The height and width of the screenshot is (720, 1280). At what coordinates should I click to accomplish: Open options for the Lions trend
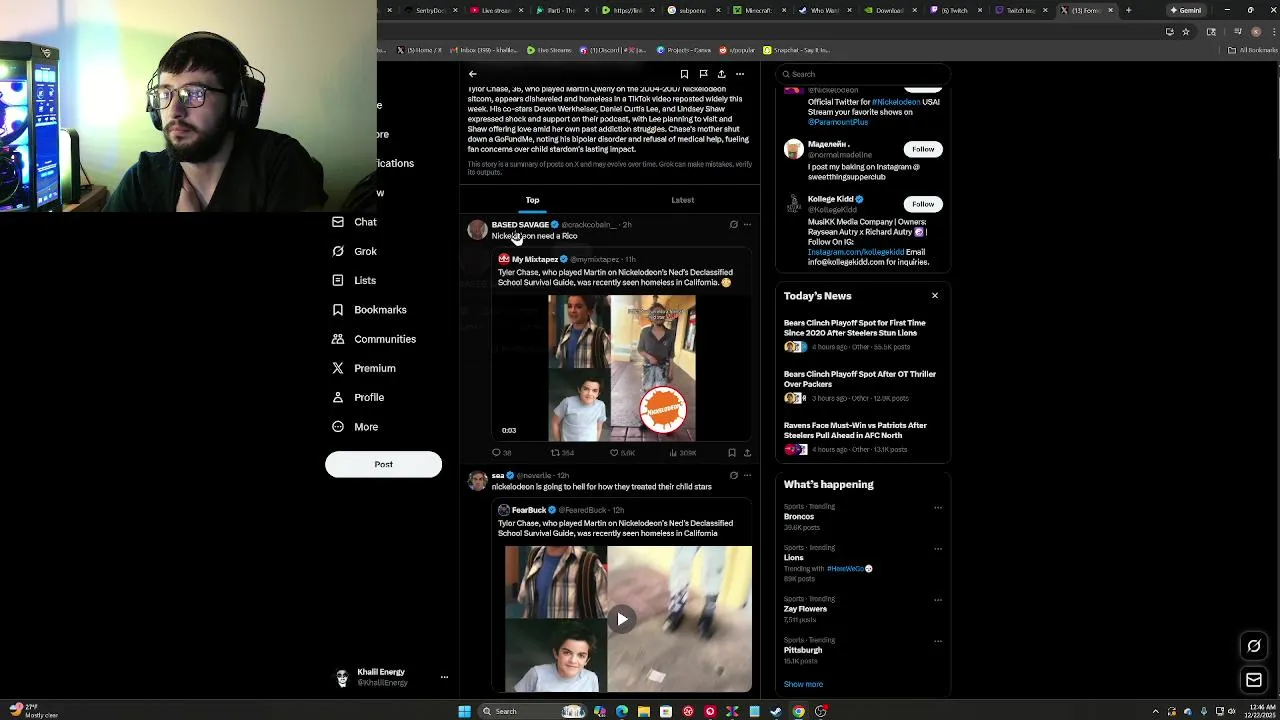tap(938, 548)
